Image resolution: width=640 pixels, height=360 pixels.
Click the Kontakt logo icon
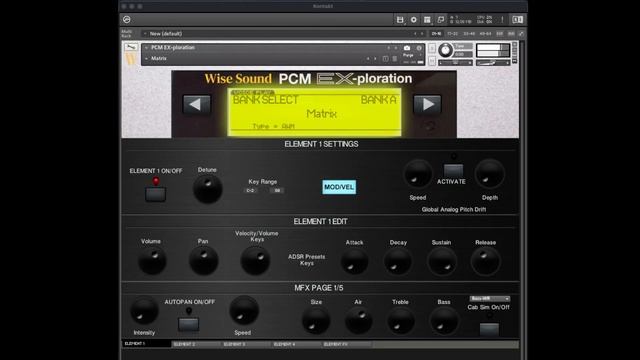pyautogui.click(x=127, y=20)
